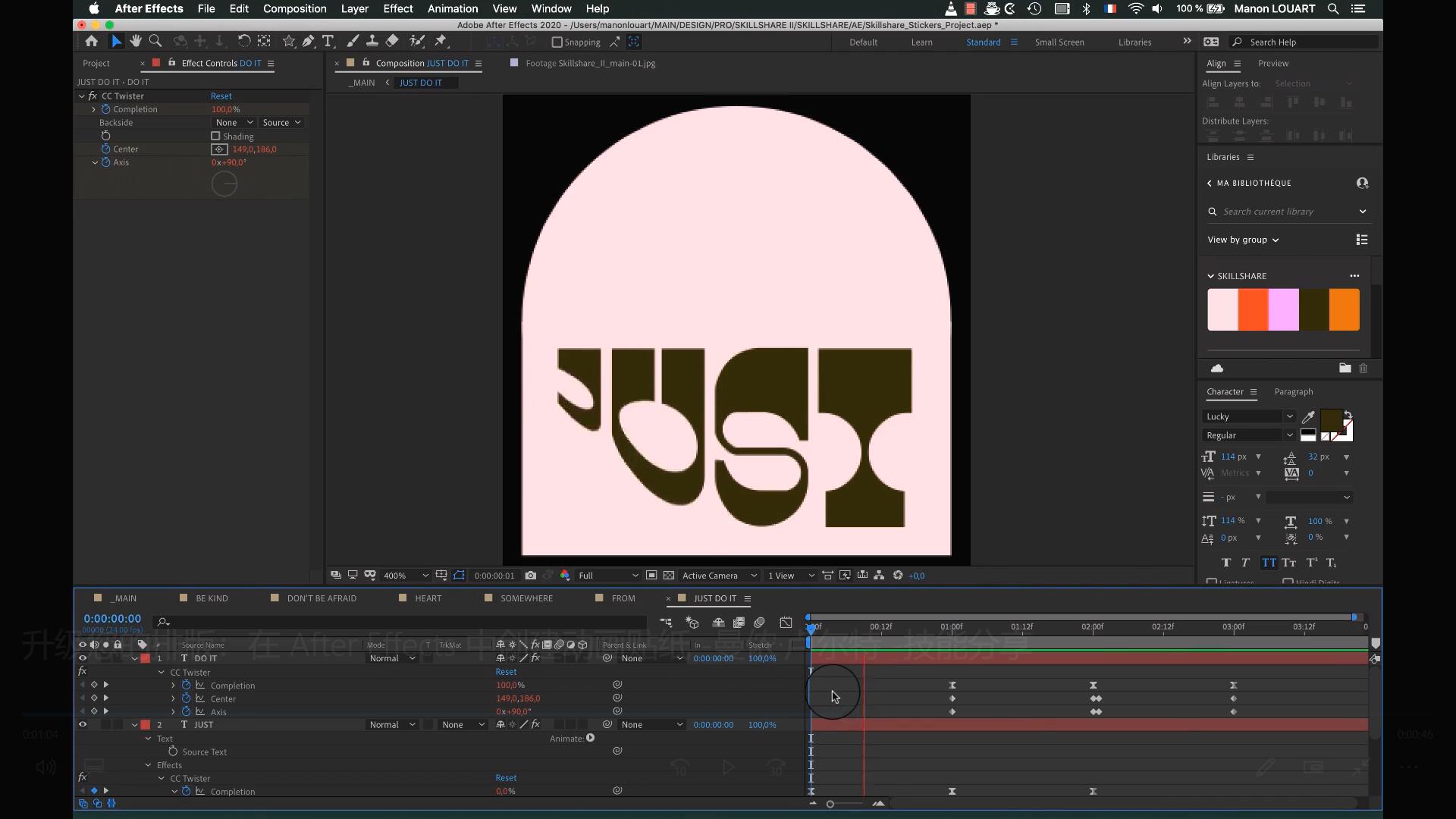Toggle Completion stopwatch in Effect Controls
This screenshot has width=1456, height=819.
(x=106, y=109)
